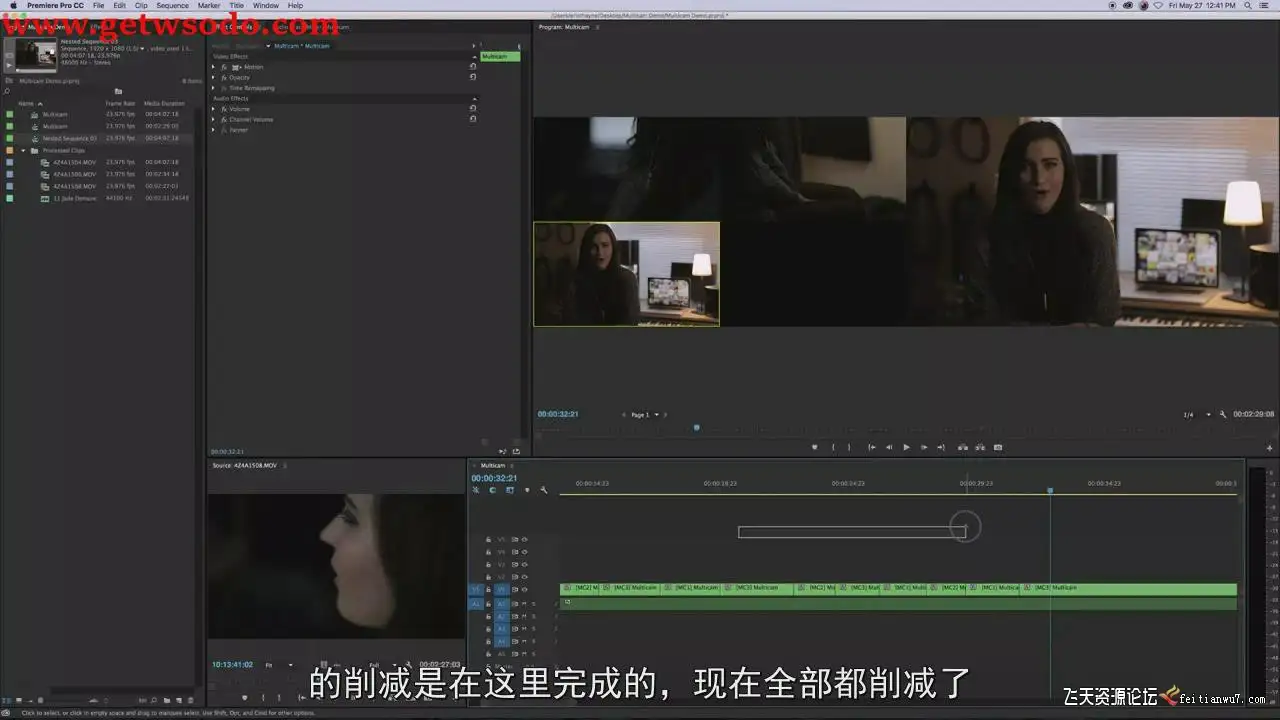This screenshot has width=1280, height=720.
Task: Open the Program monitor button editor plus
Action: [1270, 447]
